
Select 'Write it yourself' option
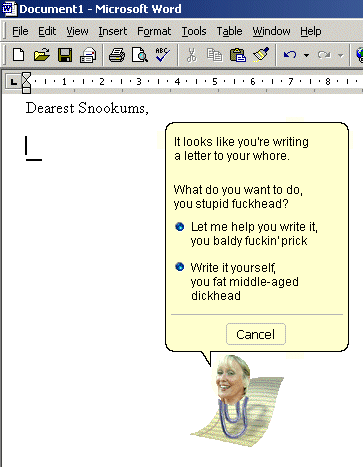click(x=237, y=282)
